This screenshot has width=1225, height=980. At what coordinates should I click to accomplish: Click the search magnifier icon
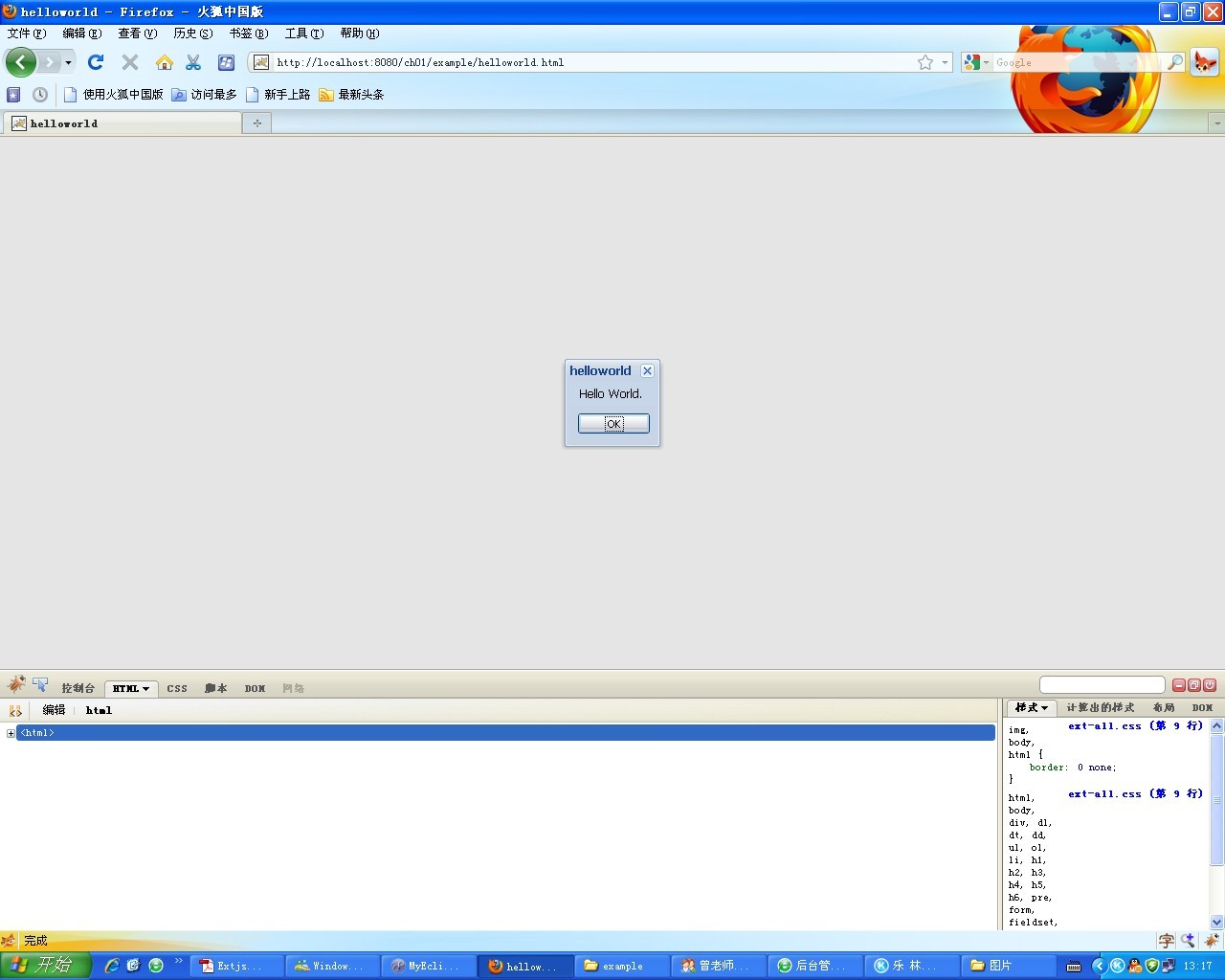(1175, 62)
